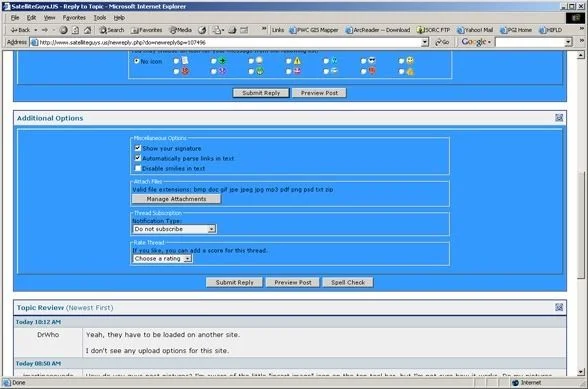
Task: Toggle Automatically parse links in text
Action: coord(138,158)
